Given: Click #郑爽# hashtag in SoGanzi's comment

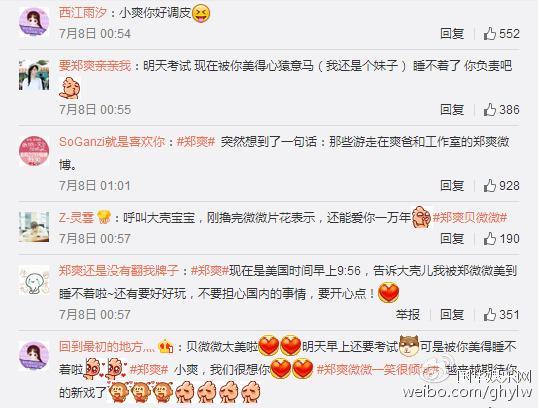Looking at the screenshot, I should [196, 141].
